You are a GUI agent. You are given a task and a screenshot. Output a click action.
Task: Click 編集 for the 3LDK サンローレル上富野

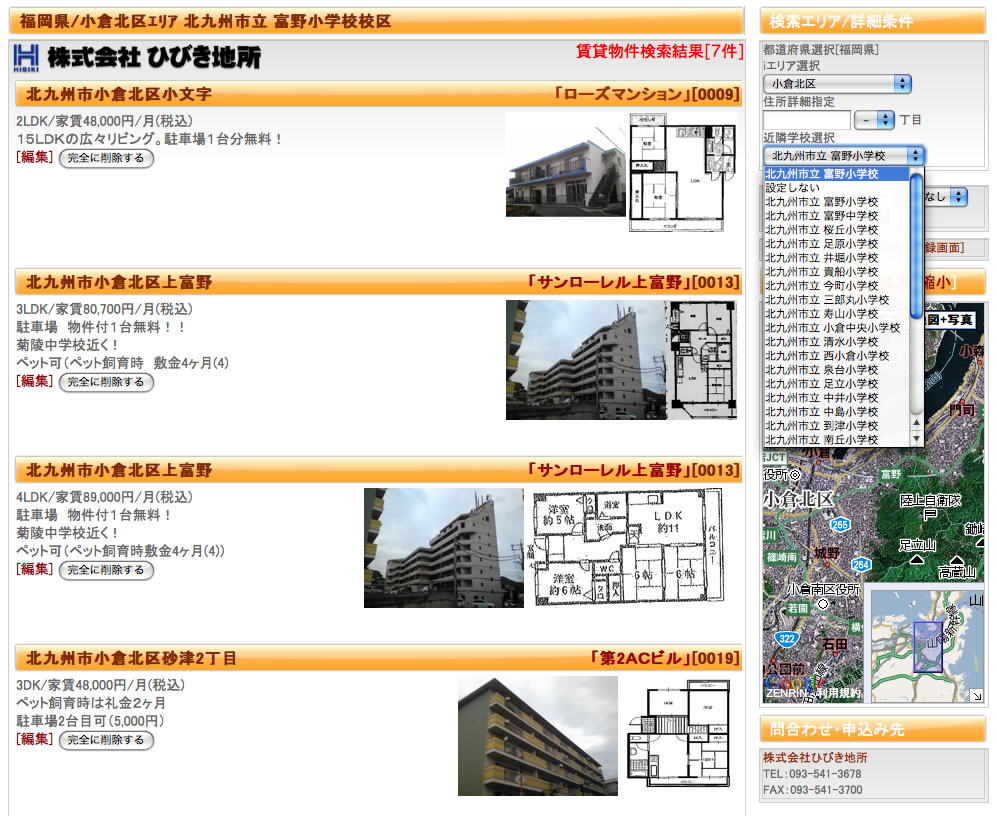pyautogui.click(x=34, y=381)
